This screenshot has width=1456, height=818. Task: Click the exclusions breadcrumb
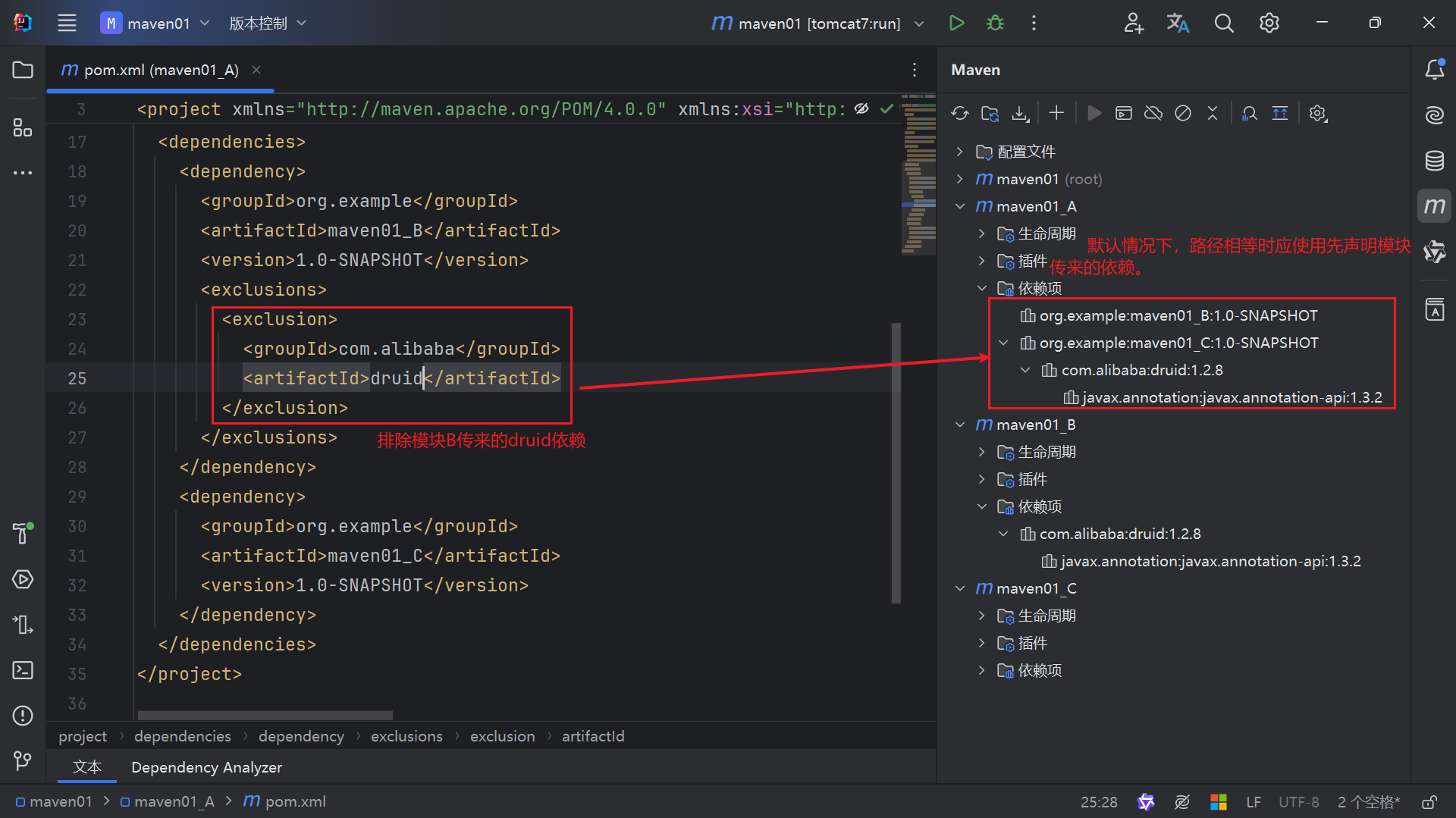[x=406, y=736]
